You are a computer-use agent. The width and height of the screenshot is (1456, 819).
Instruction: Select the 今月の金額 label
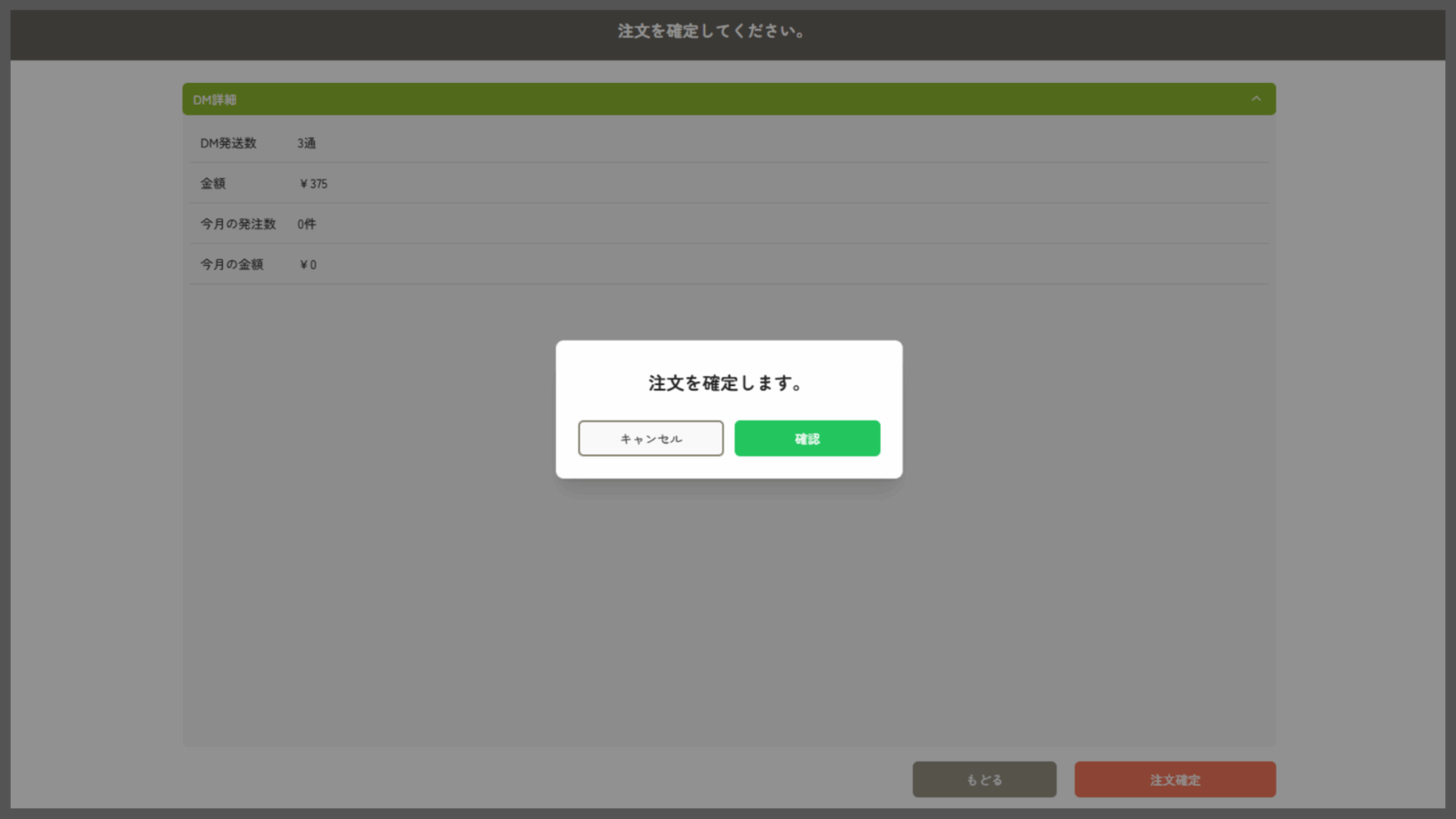pyautogui.click(x=232, y=265)
